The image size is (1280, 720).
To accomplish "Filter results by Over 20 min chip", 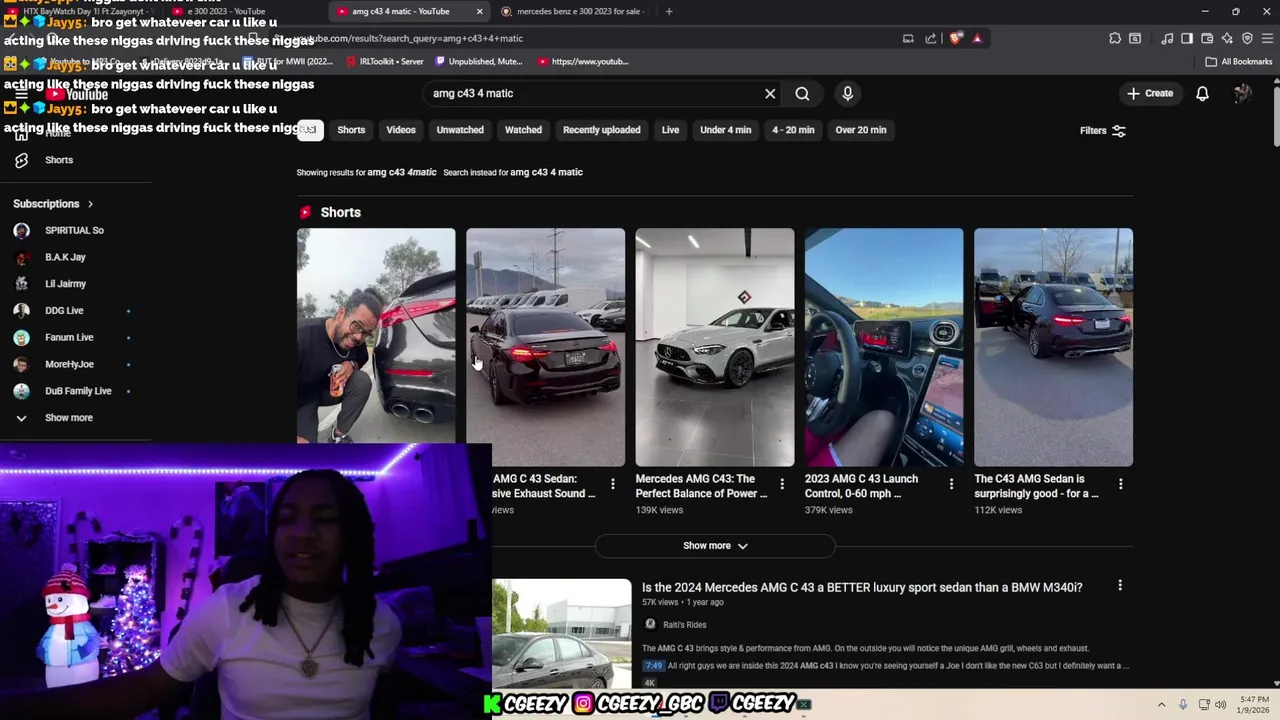I will pyautogui.click(x=861, y=130).
